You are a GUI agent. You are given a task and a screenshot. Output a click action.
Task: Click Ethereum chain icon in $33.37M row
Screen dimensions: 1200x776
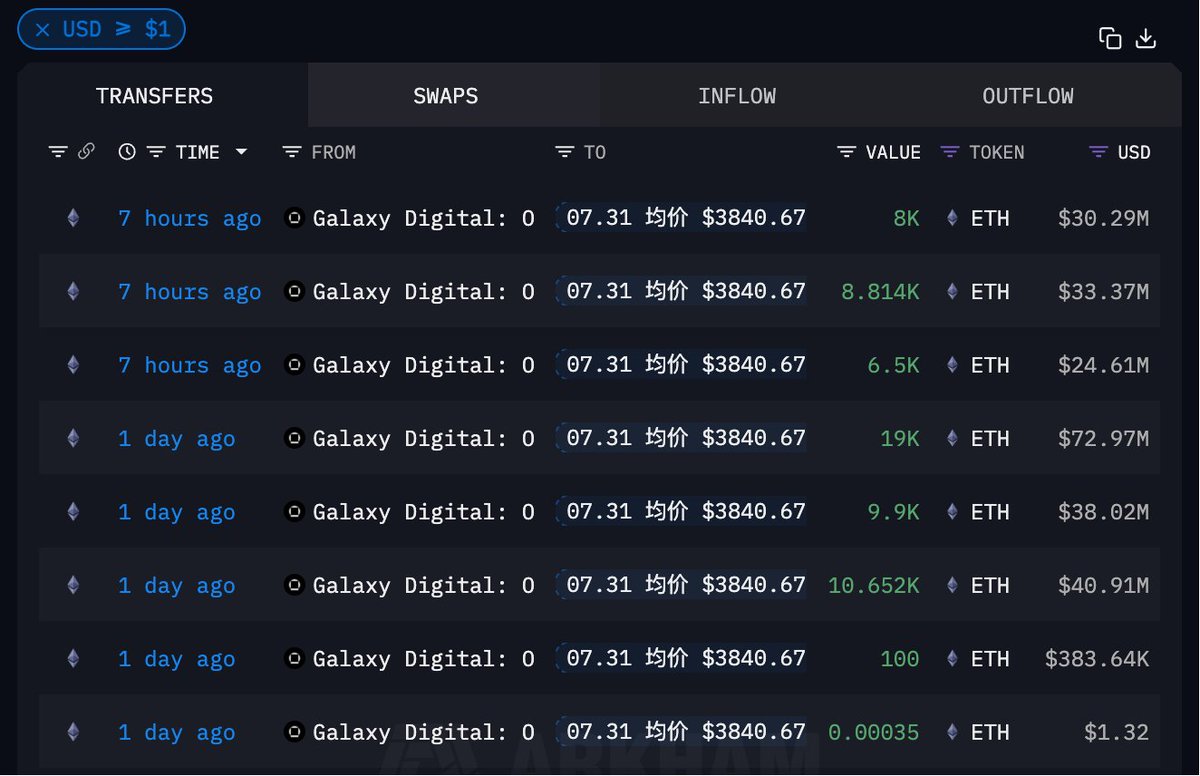[x=73, y=291]
